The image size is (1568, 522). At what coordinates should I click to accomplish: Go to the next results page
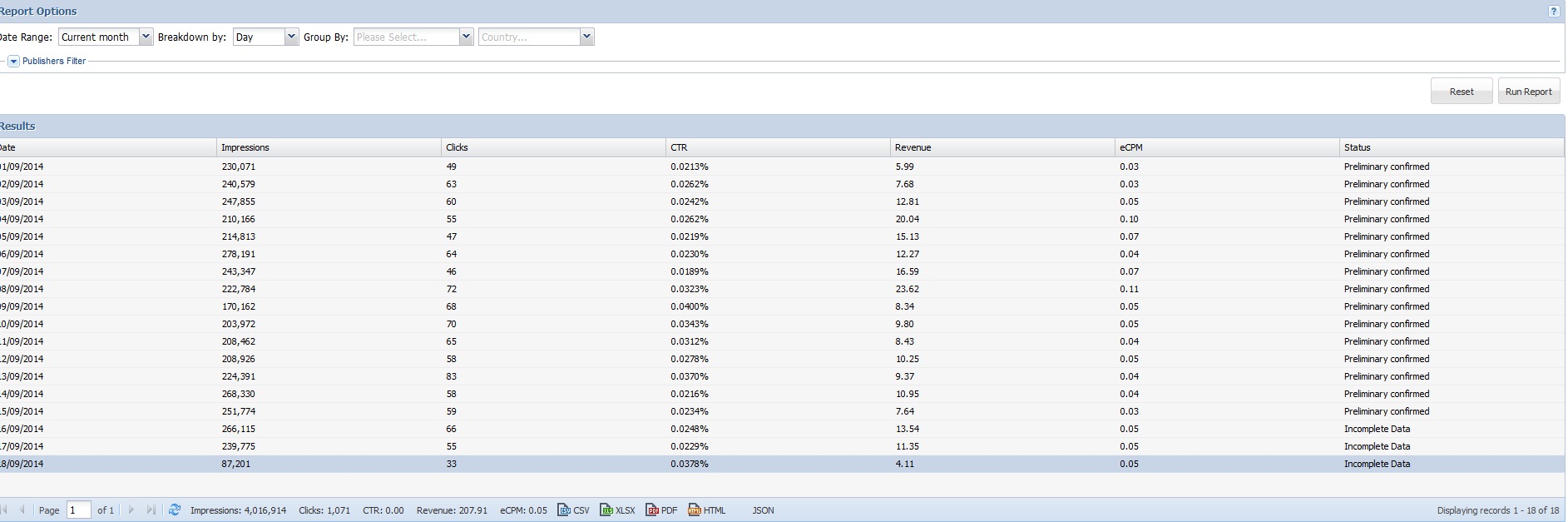131,510
